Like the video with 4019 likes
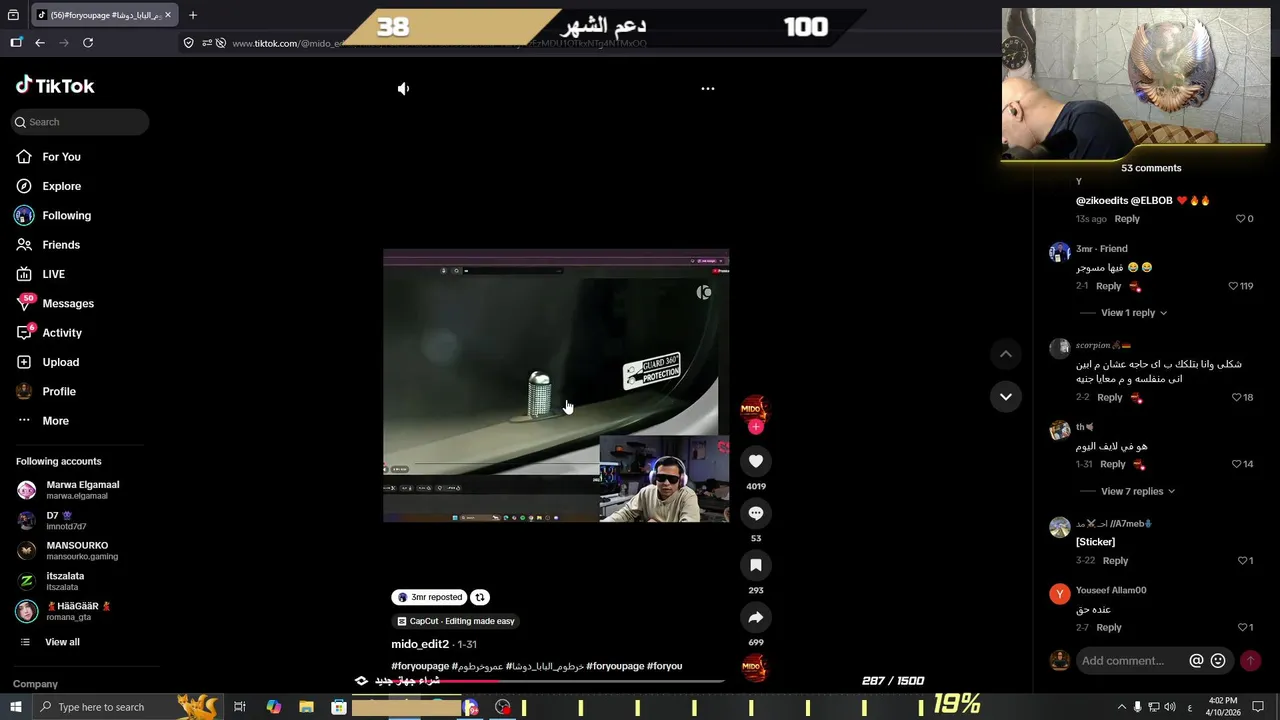This screenshot has height=720, width=1280. coord(756,461)
